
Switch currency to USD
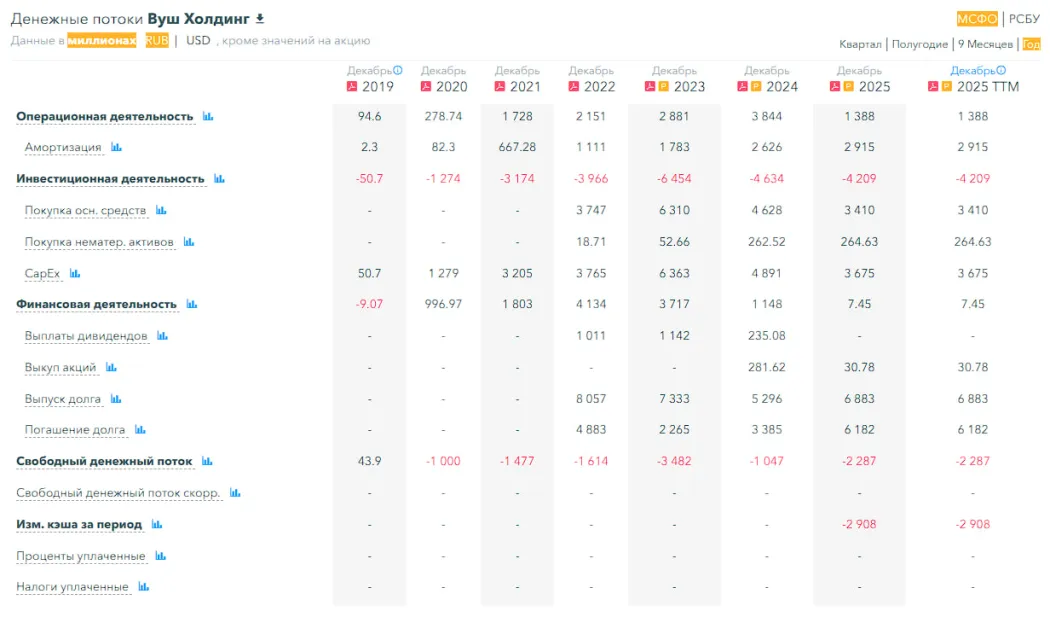[198, 41]
